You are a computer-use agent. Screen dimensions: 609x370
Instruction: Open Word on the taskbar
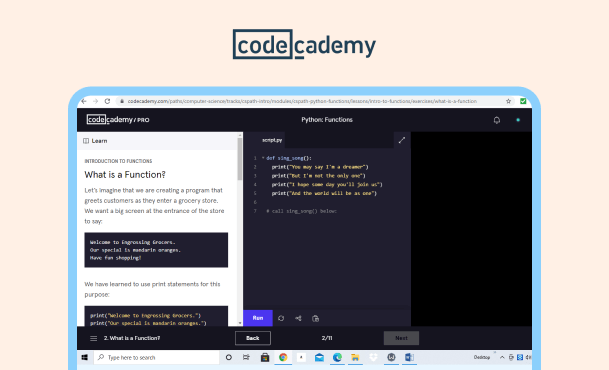[409, 357]
